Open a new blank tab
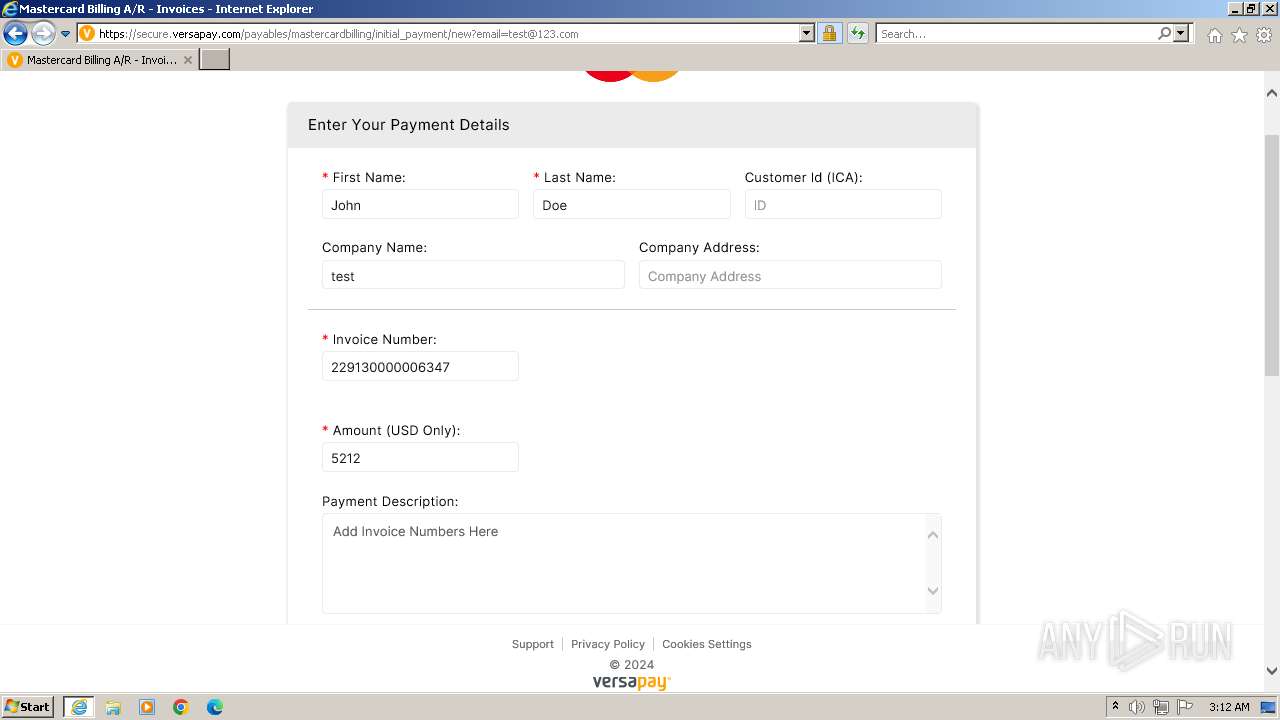The width and height of the screenshot is (1280, 720). click(x=215, y=60)
